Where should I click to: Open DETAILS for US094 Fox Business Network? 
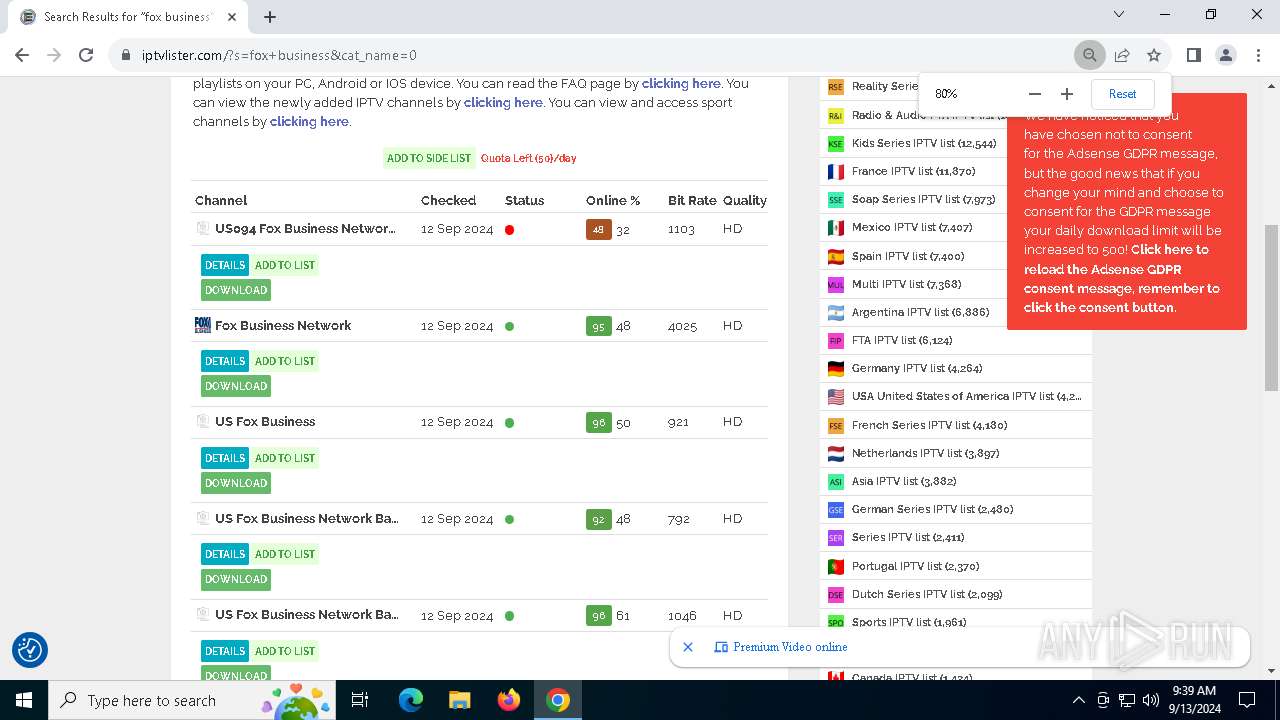tap(225, 265)
